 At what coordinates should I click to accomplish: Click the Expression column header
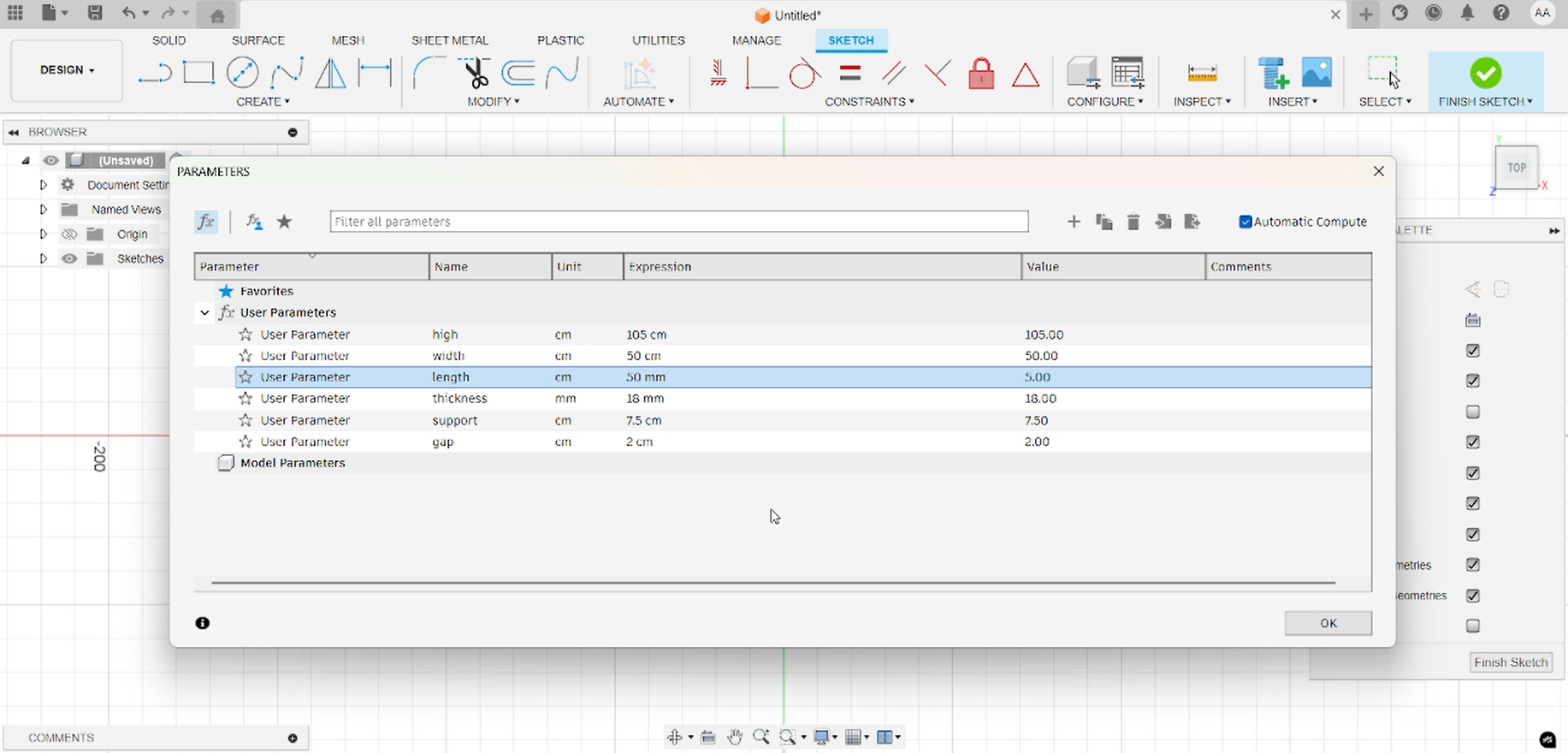pyautogui.click(x=822, y=267)
